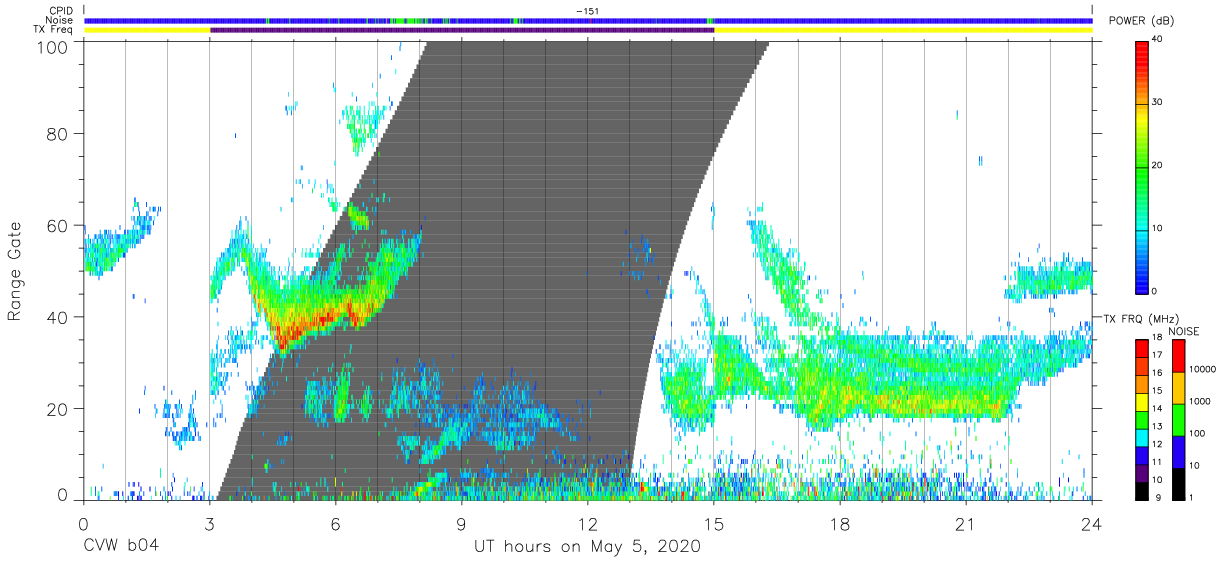Click the 80 label on the Range Gate axis
This screenshot has width=1228, height=567.
[59, 134]
